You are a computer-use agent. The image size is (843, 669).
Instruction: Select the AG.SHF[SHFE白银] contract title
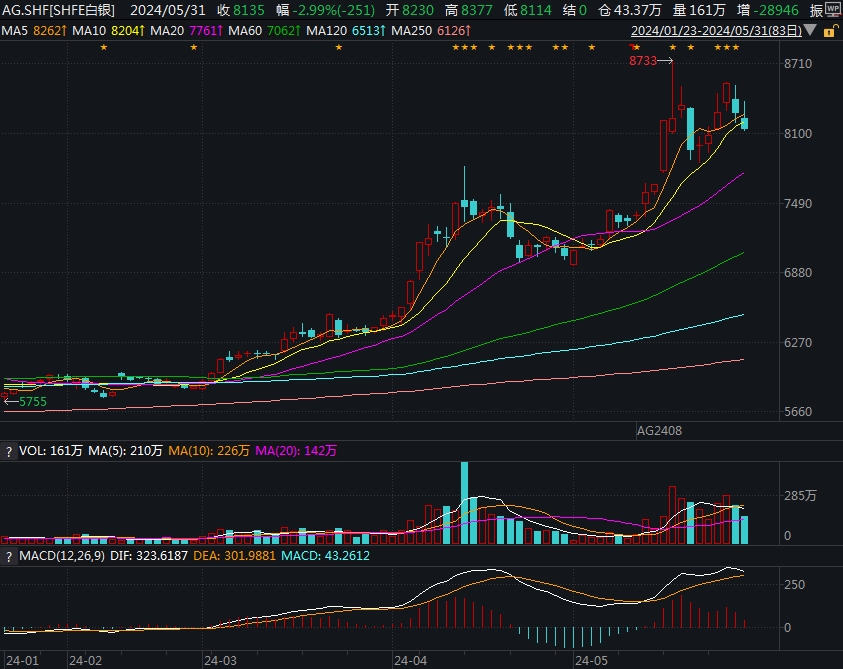coord(59,10)
